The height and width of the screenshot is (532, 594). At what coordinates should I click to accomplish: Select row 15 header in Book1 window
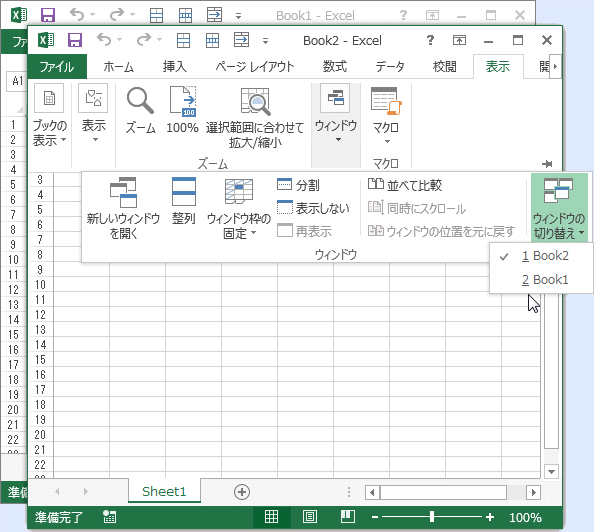pos(13,335)
